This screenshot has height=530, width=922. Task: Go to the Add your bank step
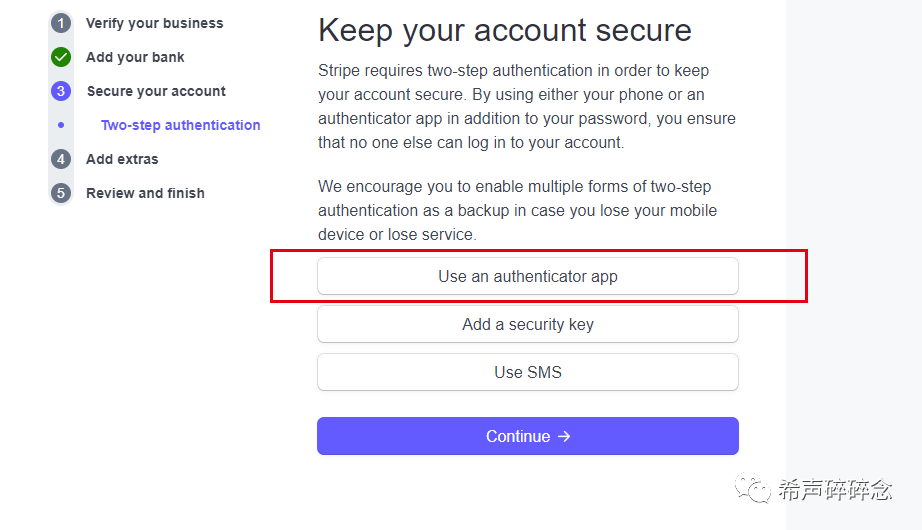[135, 57]
